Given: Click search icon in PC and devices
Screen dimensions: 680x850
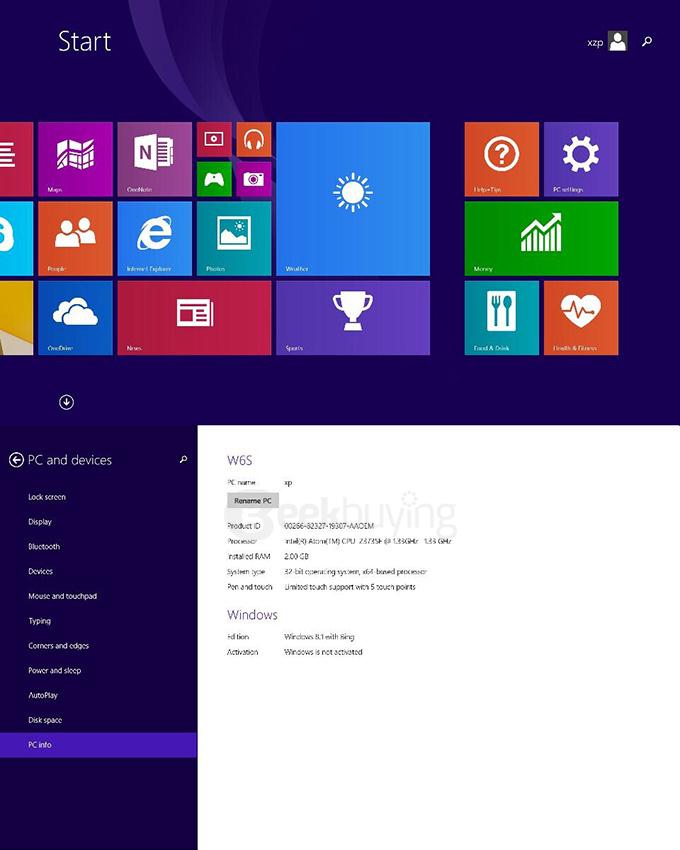Looking at the screenshot, I should click(x=183, y=460).
